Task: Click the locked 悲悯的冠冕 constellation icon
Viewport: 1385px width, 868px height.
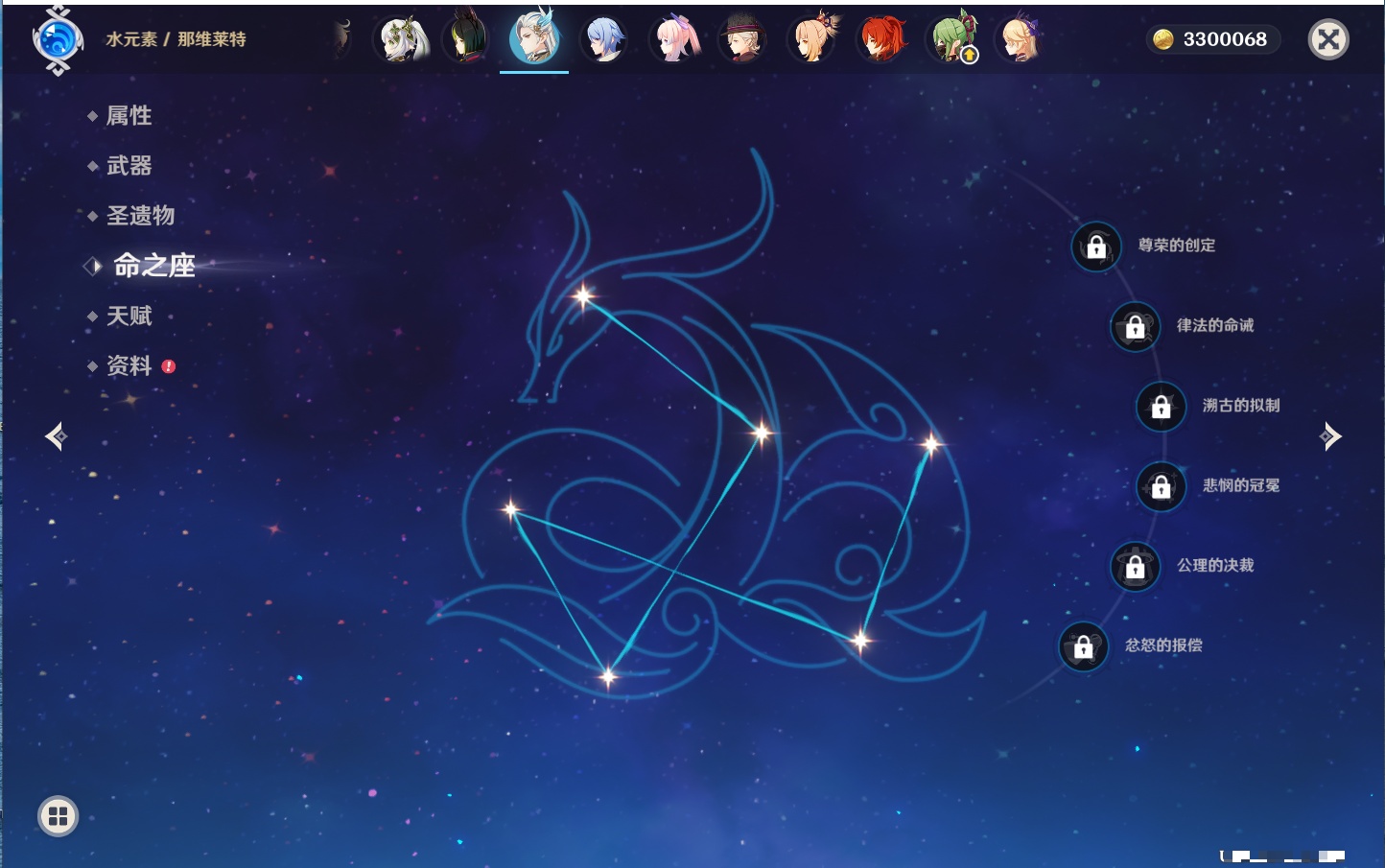Action: click(1162, 486)
